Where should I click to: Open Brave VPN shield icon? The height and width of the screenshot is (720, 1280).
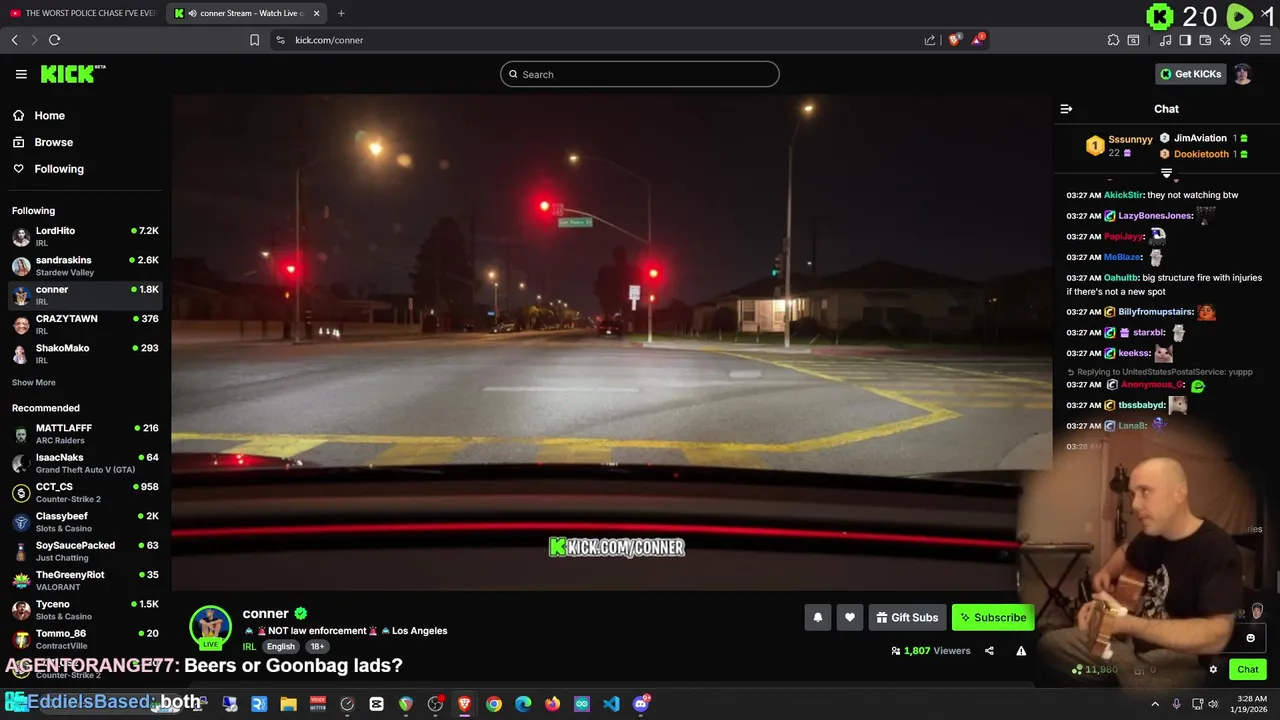[1245, 40]
